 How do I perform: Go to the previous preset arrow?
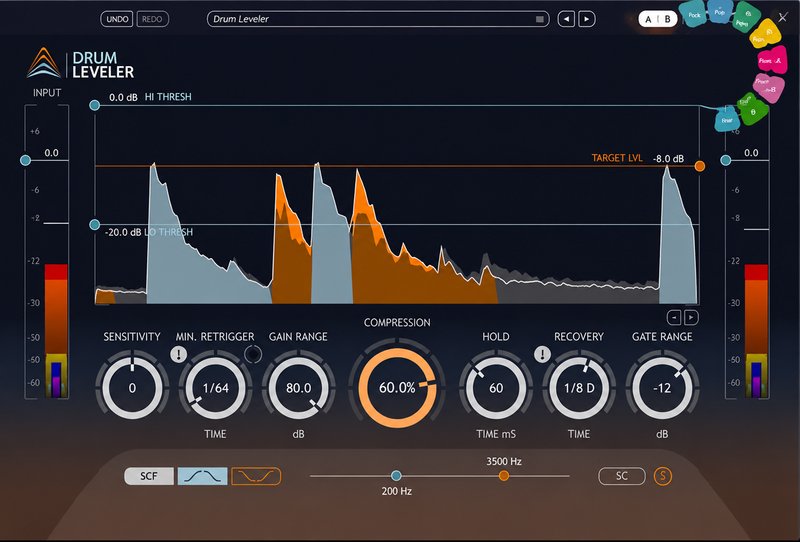(x=566, y=19)
